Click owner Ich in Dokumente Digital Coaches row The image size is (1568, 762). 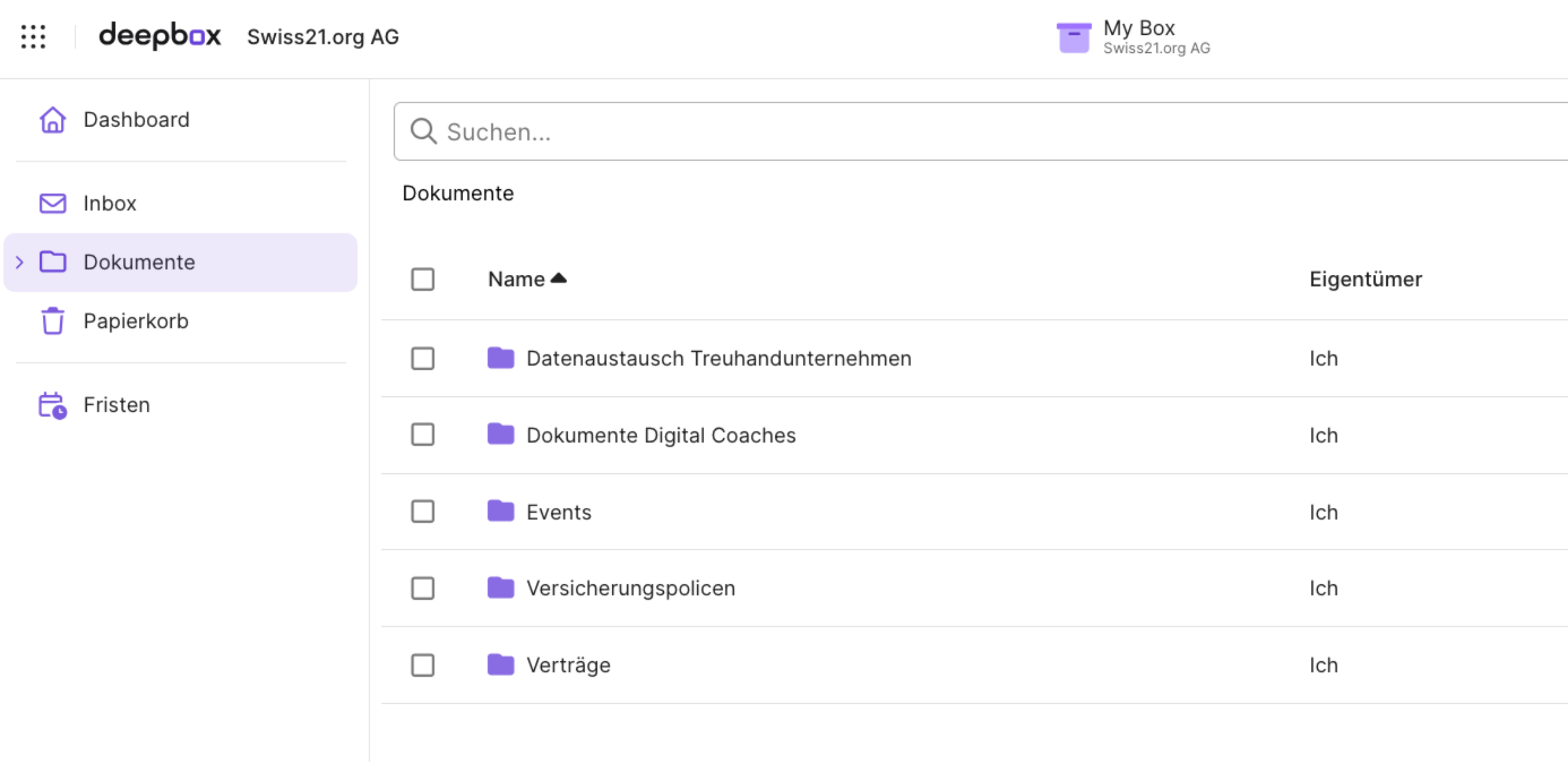coord(1323,435)
